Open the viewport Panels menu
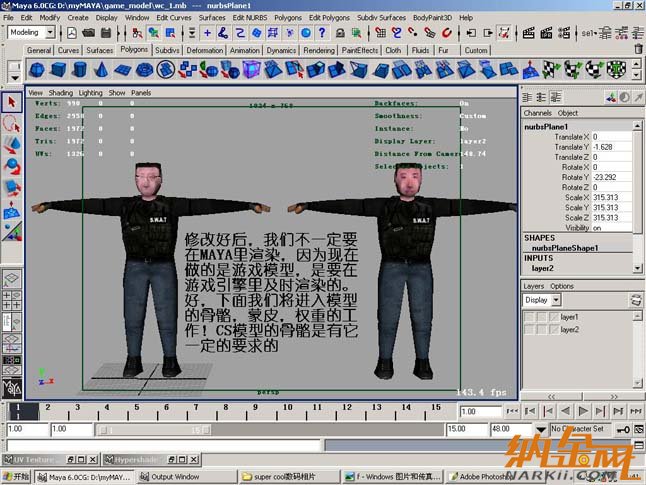 point(141,93)
